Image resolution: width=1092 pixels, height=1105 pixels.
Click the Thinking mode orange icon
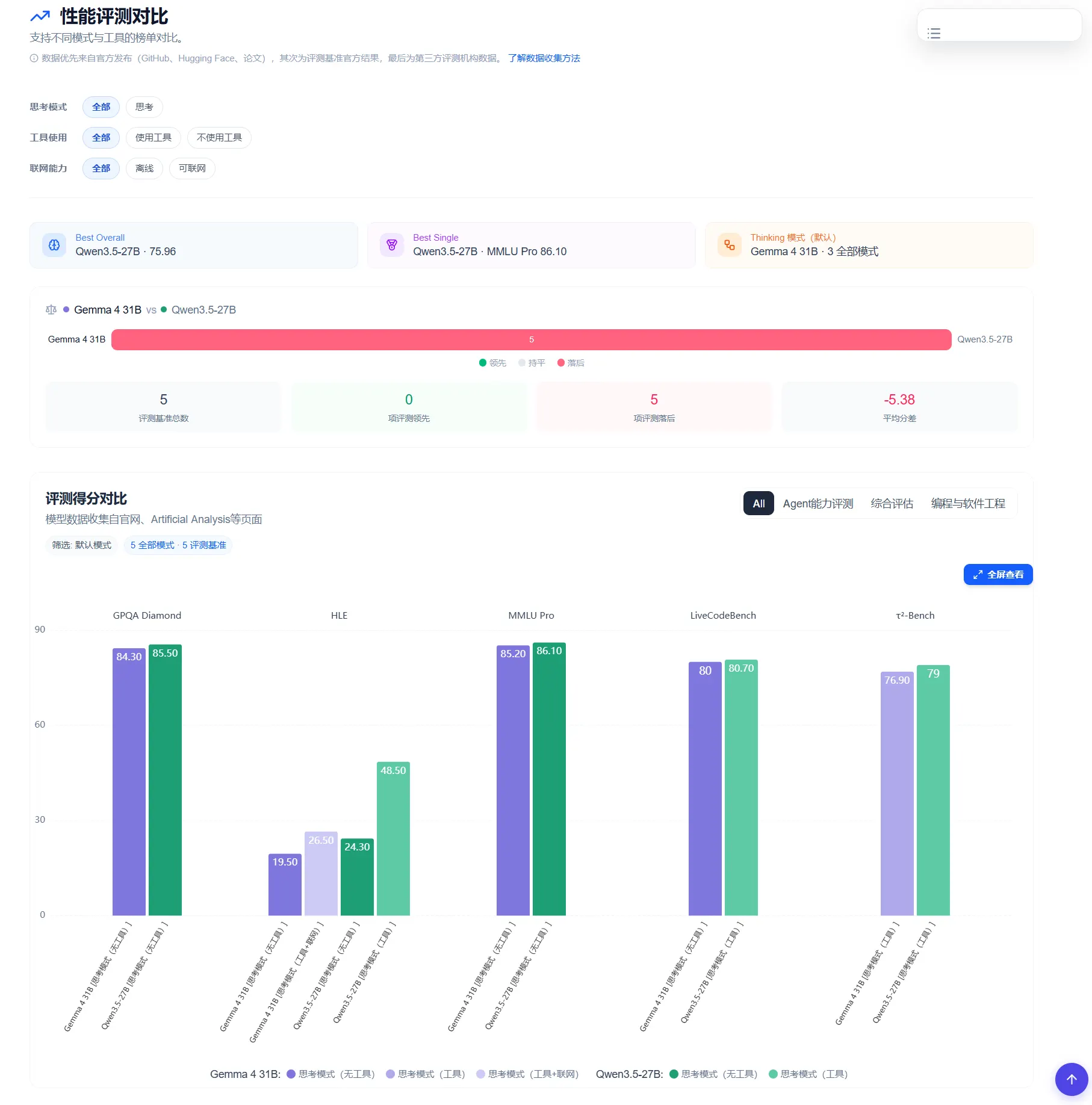tap(729, 245)
